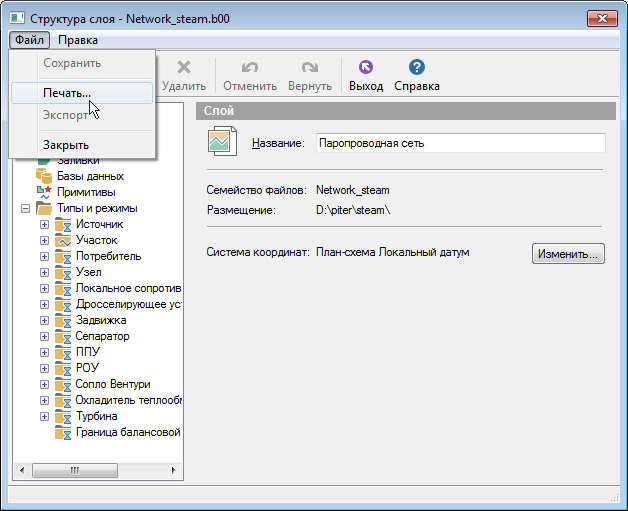Open Справка help icon

417,67
